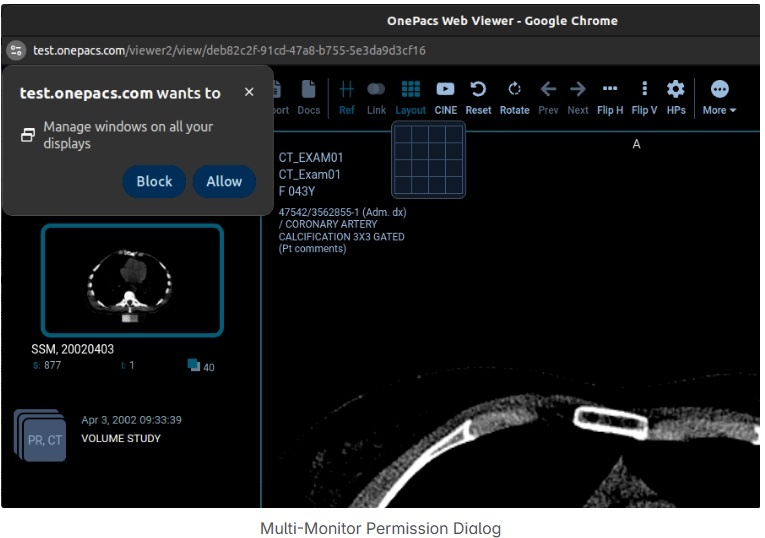Click the S: 877 series number
765x538 pixels.
[47, 365]
